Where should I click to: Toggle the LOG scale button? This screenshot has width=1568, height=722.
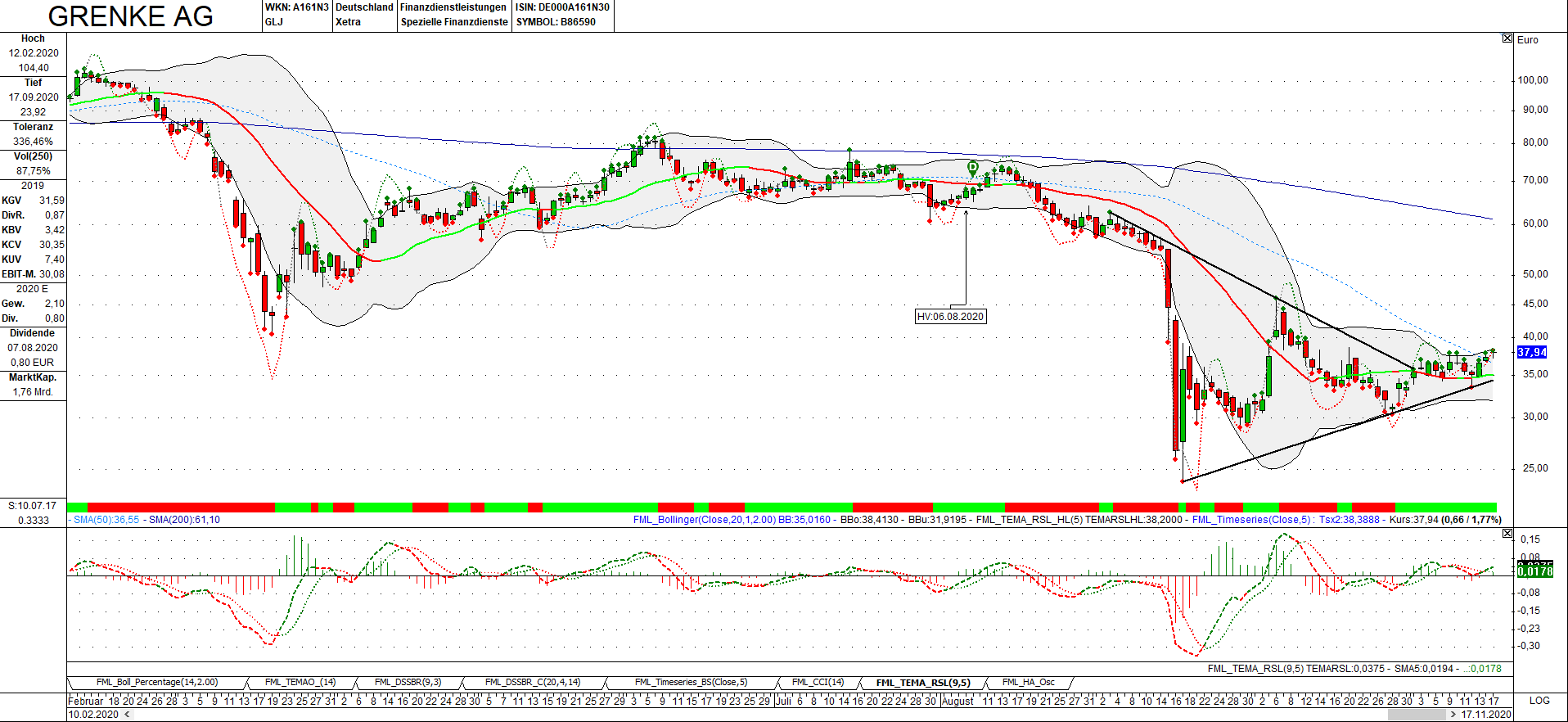(1539, 701)
